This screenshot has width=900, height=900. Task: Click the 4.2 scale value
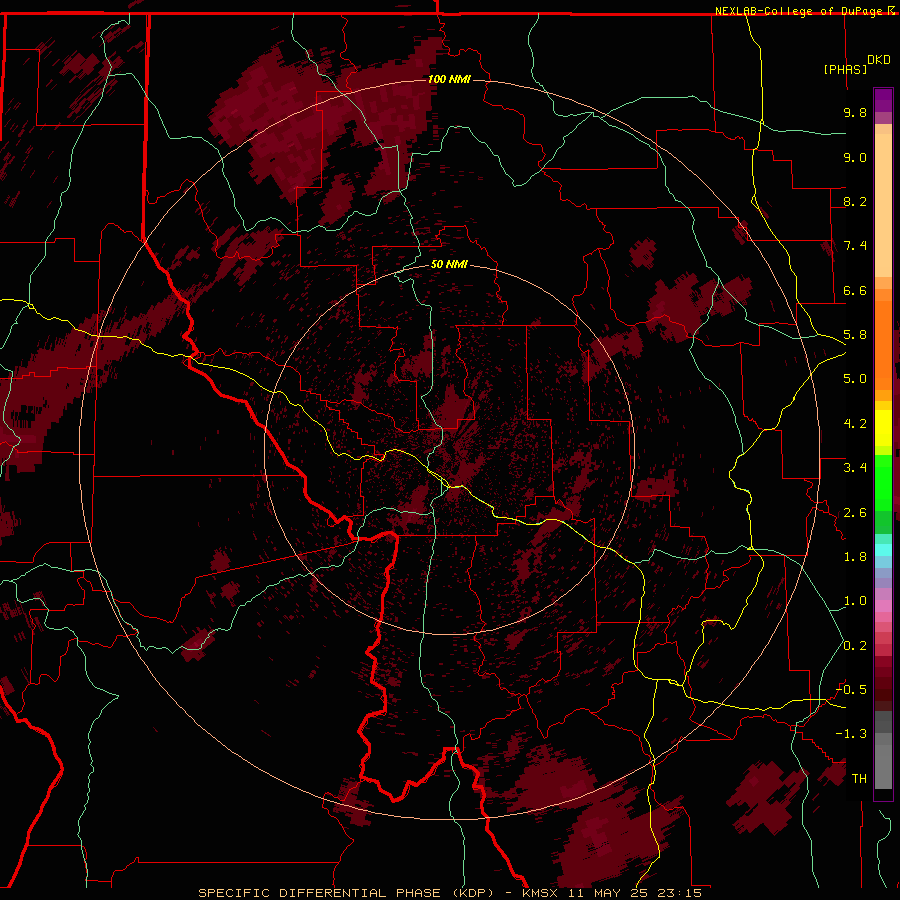coord(855,424)
